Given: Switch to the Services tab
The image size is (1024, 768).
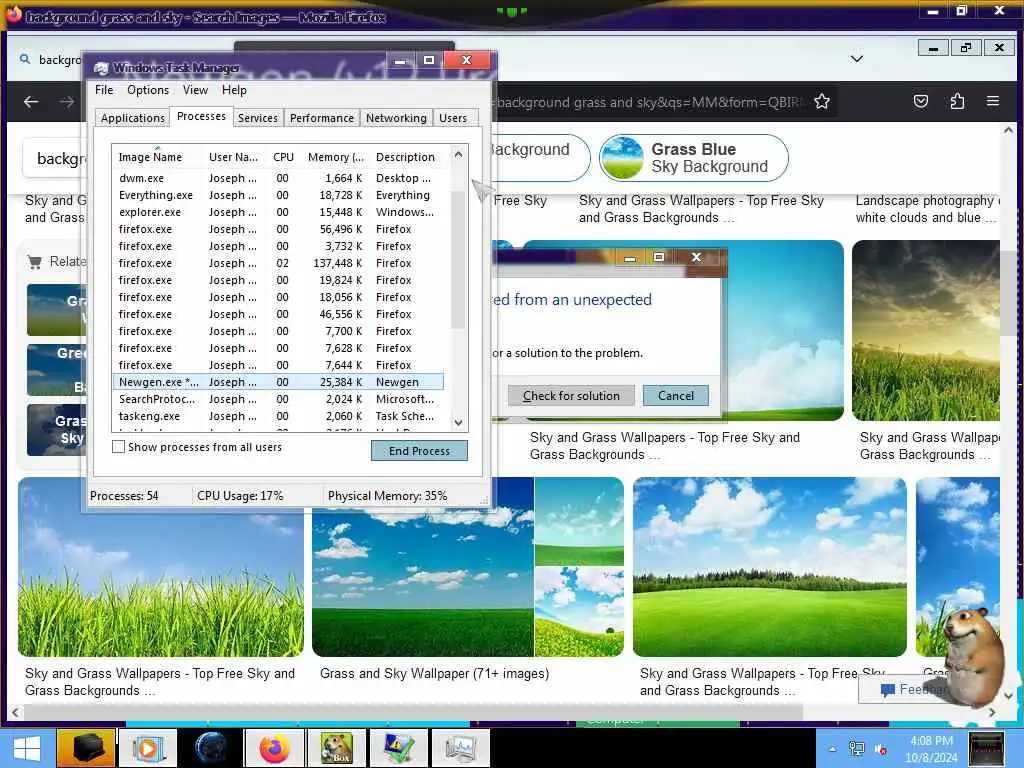Looking at the screenshot, I should click(x=257, y=118).
